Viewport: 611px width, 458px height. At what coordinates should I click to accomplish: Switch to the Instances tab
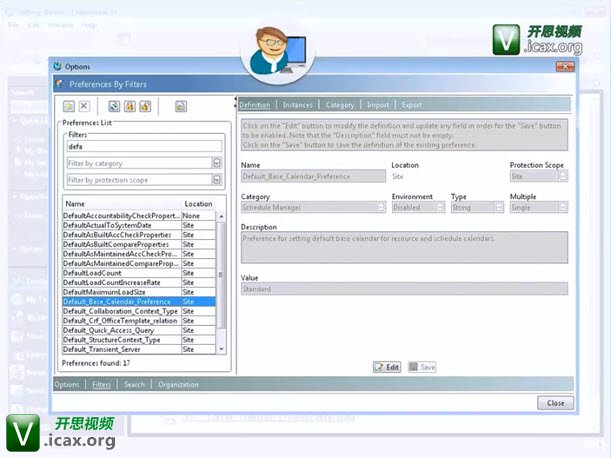[x=298, y=105]
